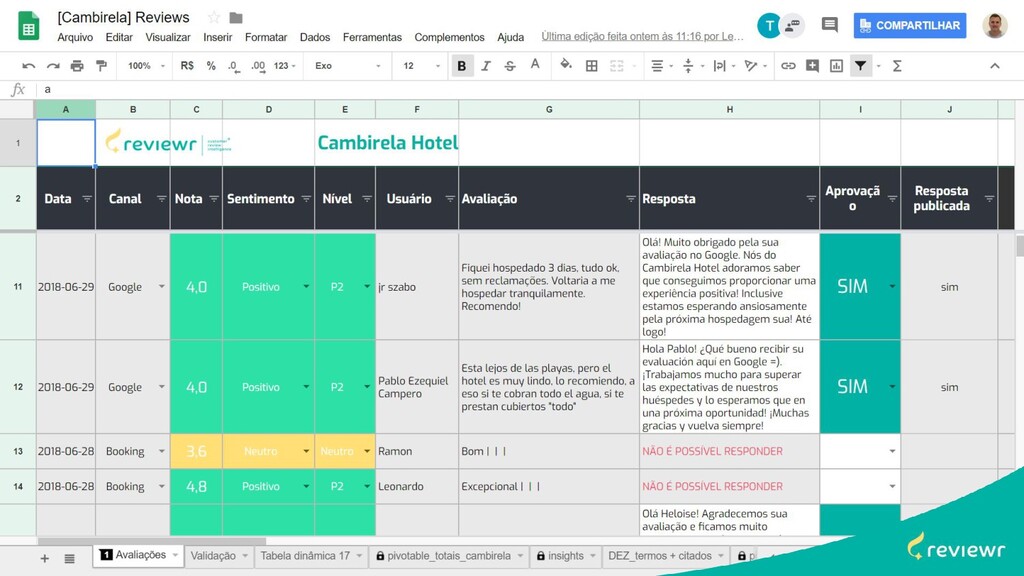Open the Exo font dropdown
The height and width of the screenshot is (576, 1024).
point(347,66)
